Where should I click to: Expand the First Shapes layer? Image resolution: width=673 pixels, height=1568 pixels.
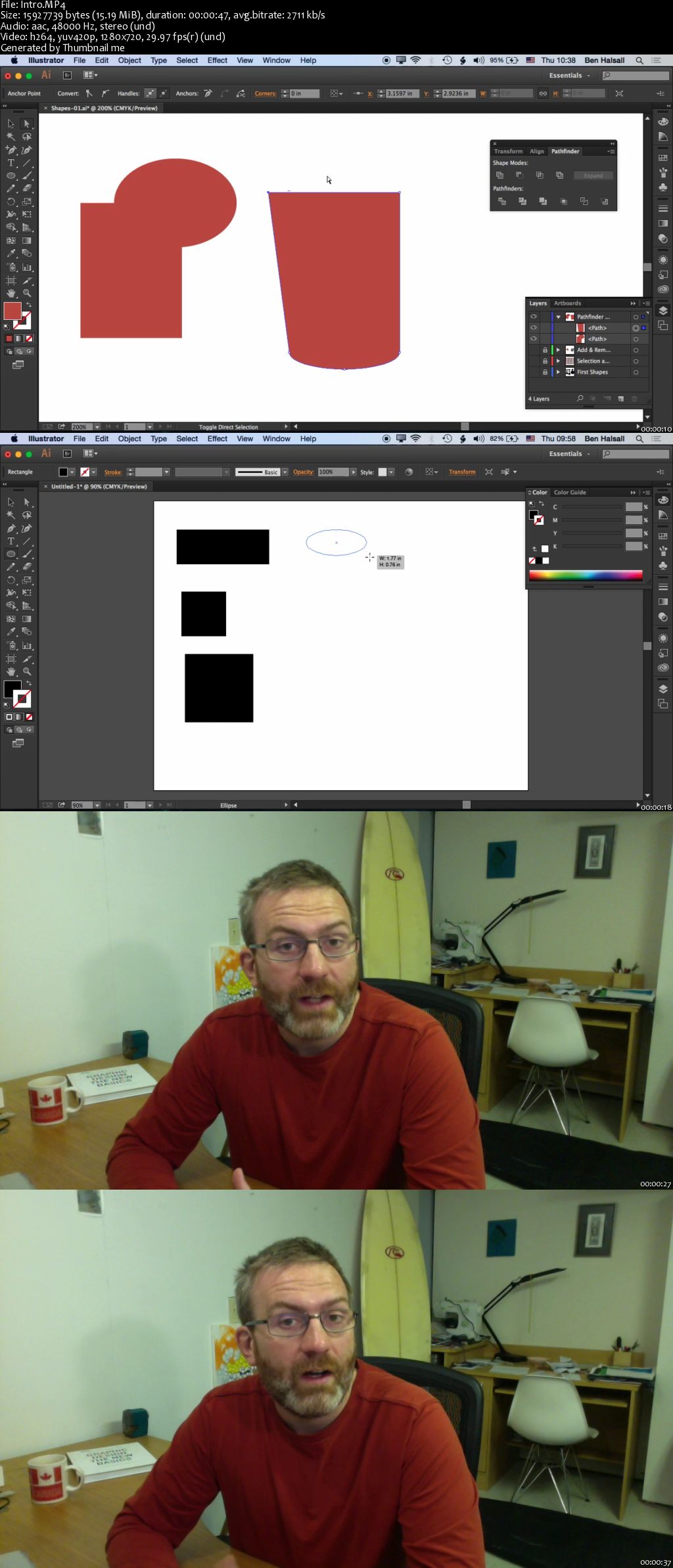tap(559, 372)
